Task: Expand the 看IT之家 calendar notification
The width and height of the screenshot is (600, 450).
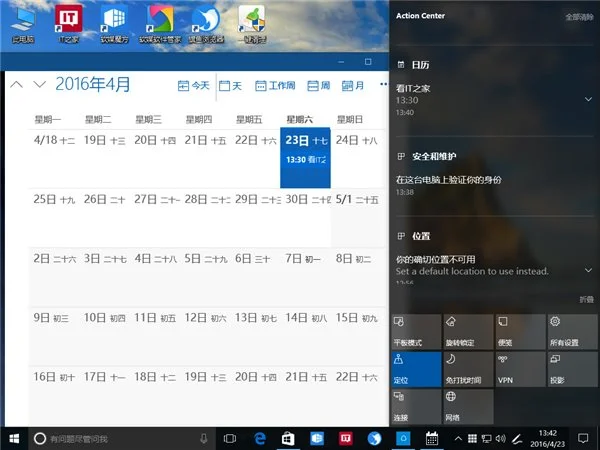Action: tap(588, 100)
